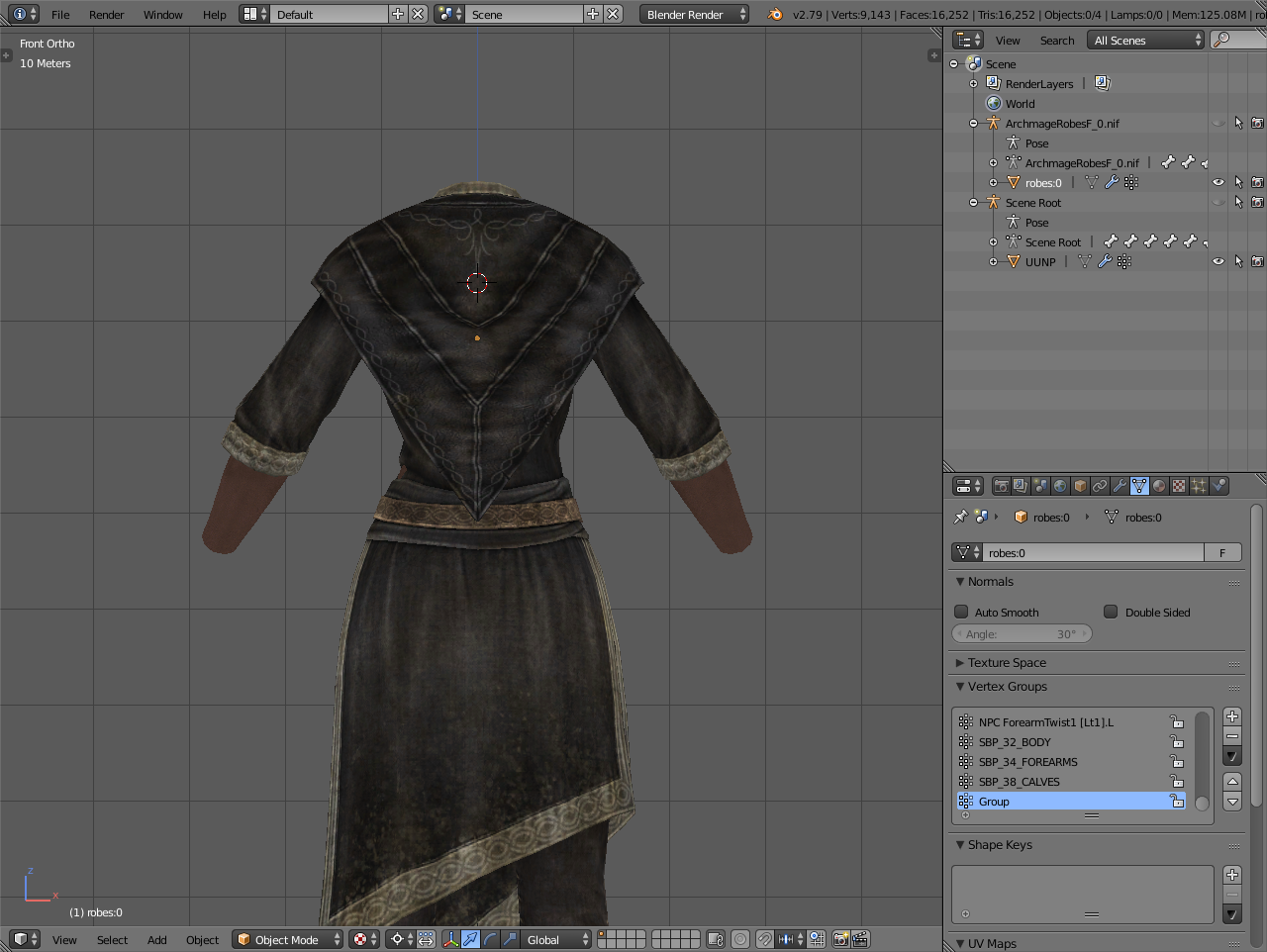Viewport: 1267px width, 952px height.
Task: Collapse the Scene Root outliner tree
Action: click(x=973, y=202)
